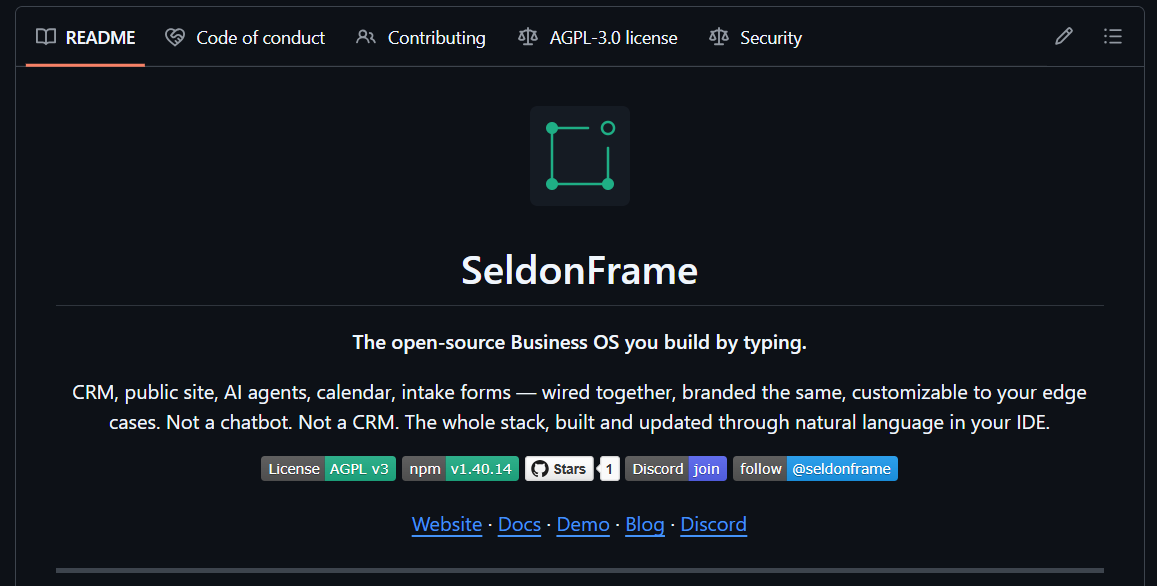Open the Discord text link
Image resolution: width=1157 pixels, height=586 pixels.
click(714, 524)
